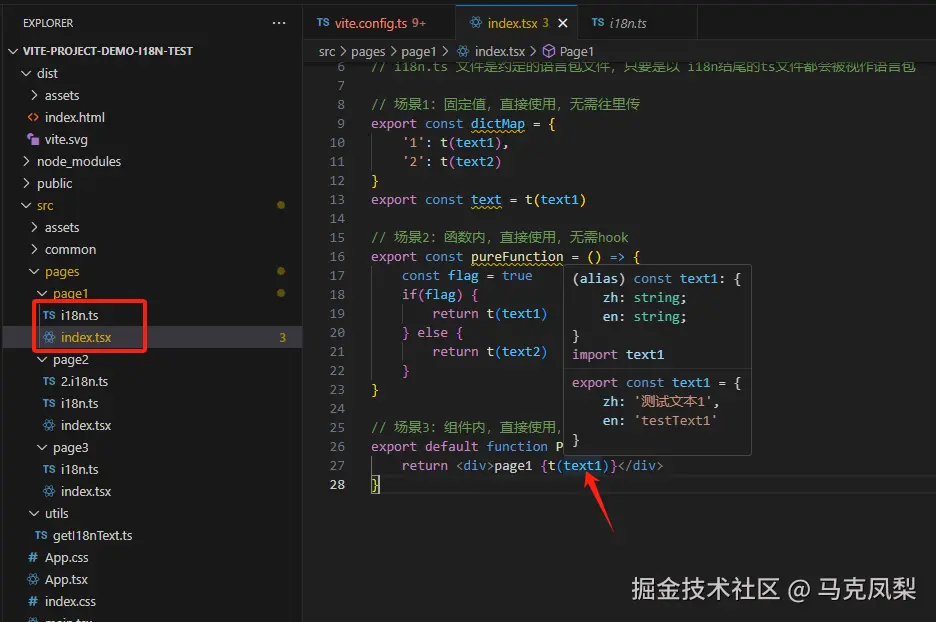The image size is (936, 622).
Task: Open index.tsx in page3 folder
Action: pyautogui.click(x=86, y=491)
